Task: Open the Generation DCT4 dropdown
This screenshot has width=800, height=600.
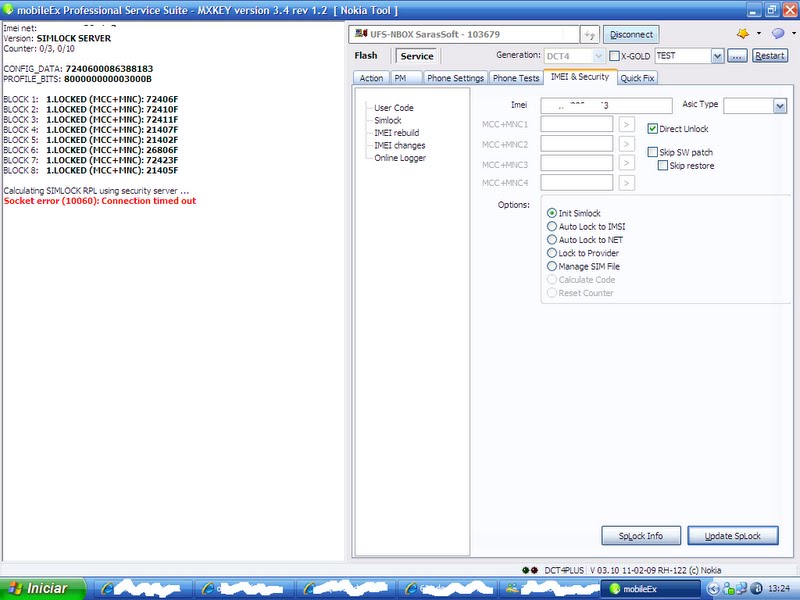Action: 598,56
